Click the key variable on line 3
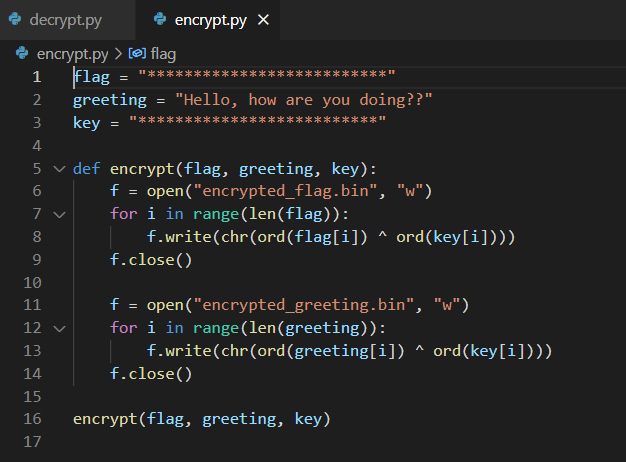Screen dimensions: 626x462 tap(86, 123)
